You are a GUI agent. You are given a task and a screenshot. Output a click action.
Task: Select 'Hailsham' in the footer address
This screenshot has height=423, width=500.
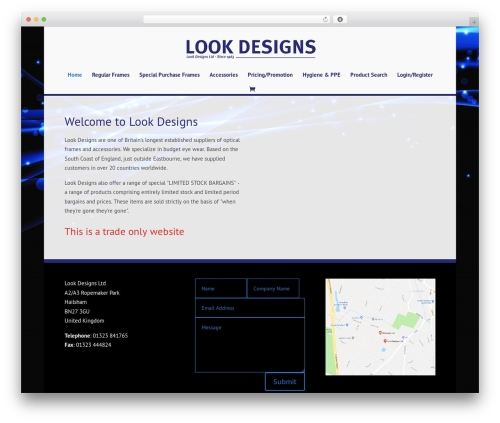[x=76, y=302]
